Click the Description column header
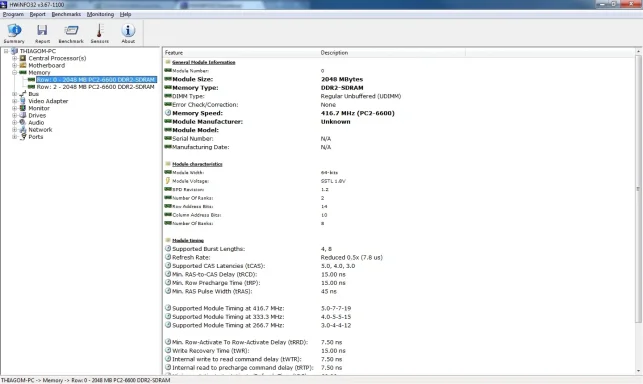Viewport: 643px width, 384px height. 392,53
